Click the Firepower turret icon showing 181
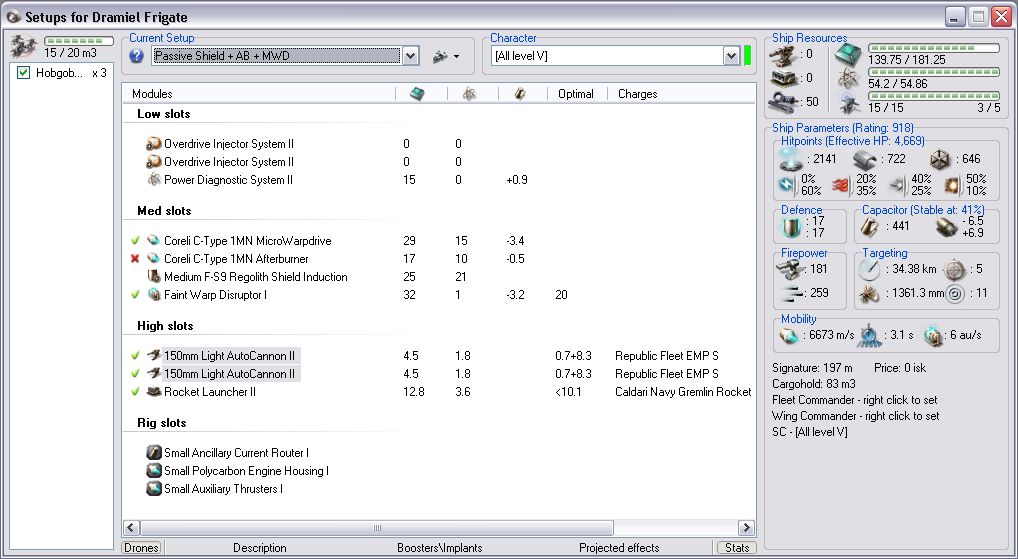The image size is (1018, 559). pyautogui.click(x=791, y=267)
